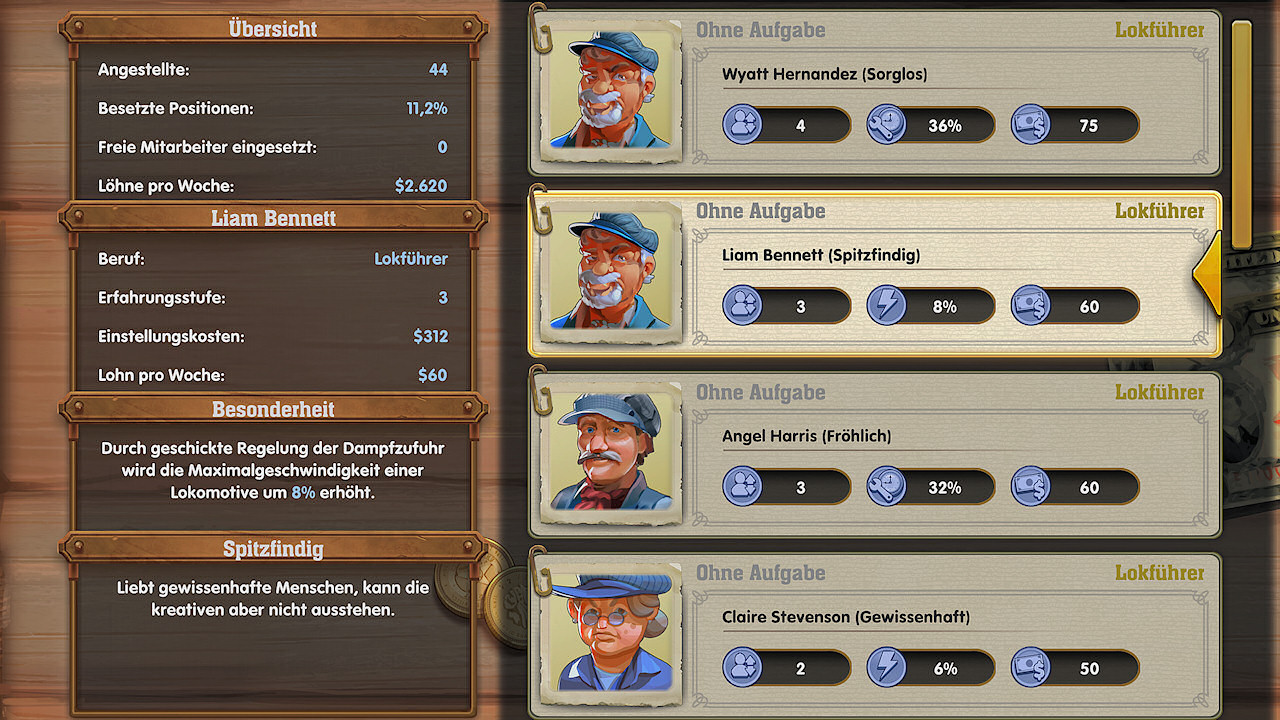
Task: Click Liam Bennett's experience level icon
Action: tap(742, 306)
